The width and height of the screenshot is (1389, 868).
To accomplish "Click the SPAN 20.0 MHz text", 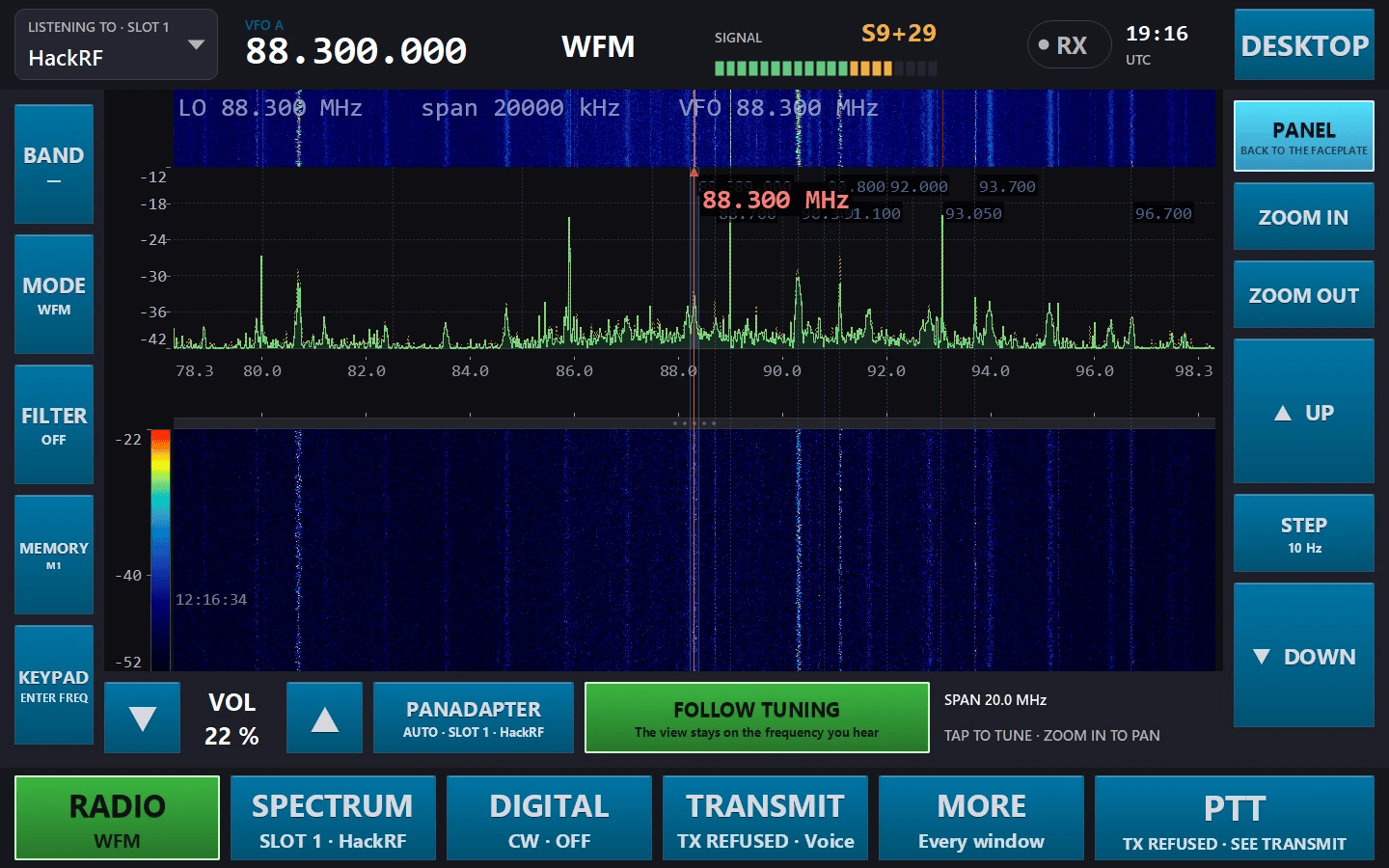I will pos(995,700).
